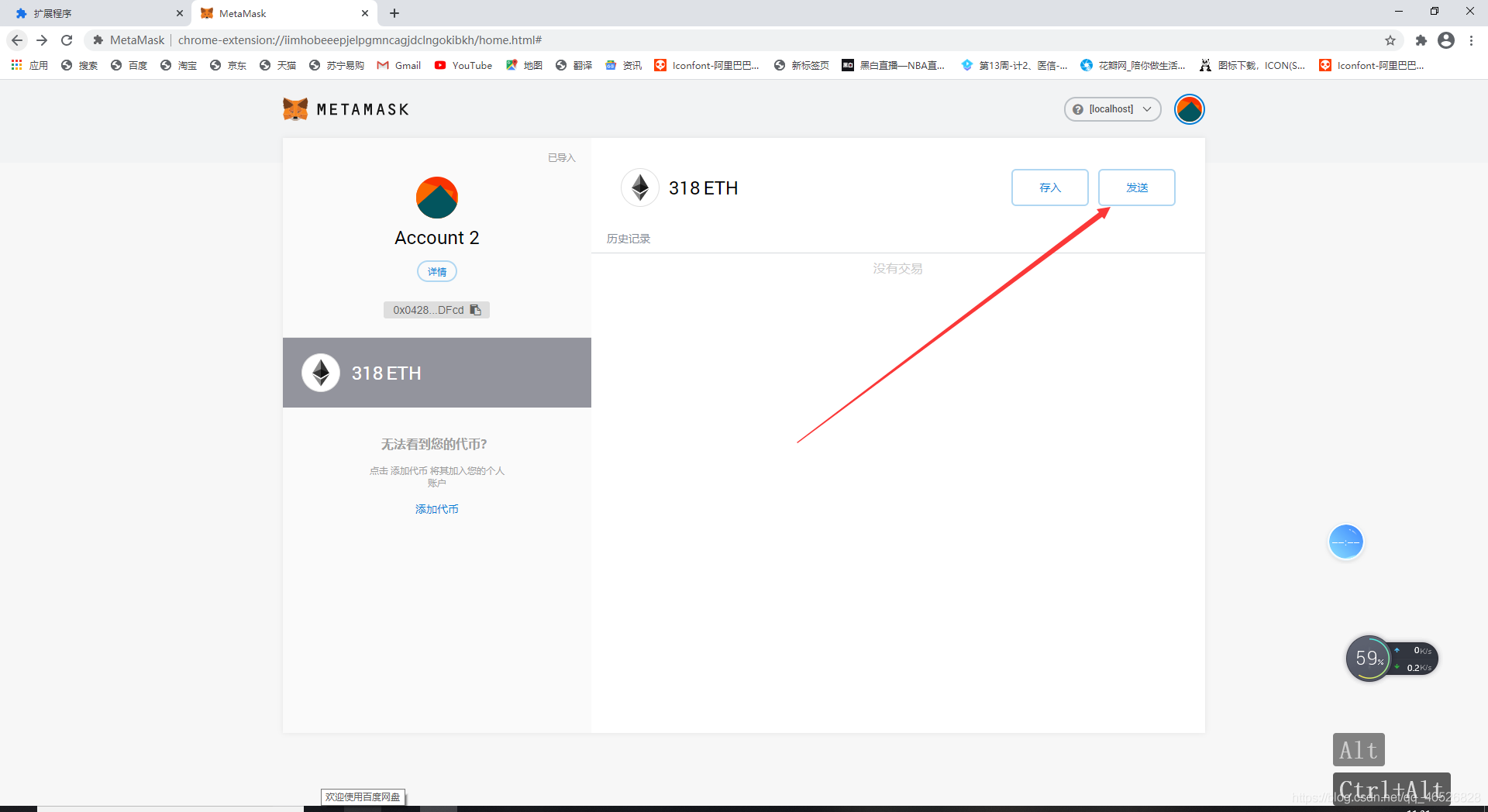Select the 318 ETH asset row in the sidebar

point(437,373)
